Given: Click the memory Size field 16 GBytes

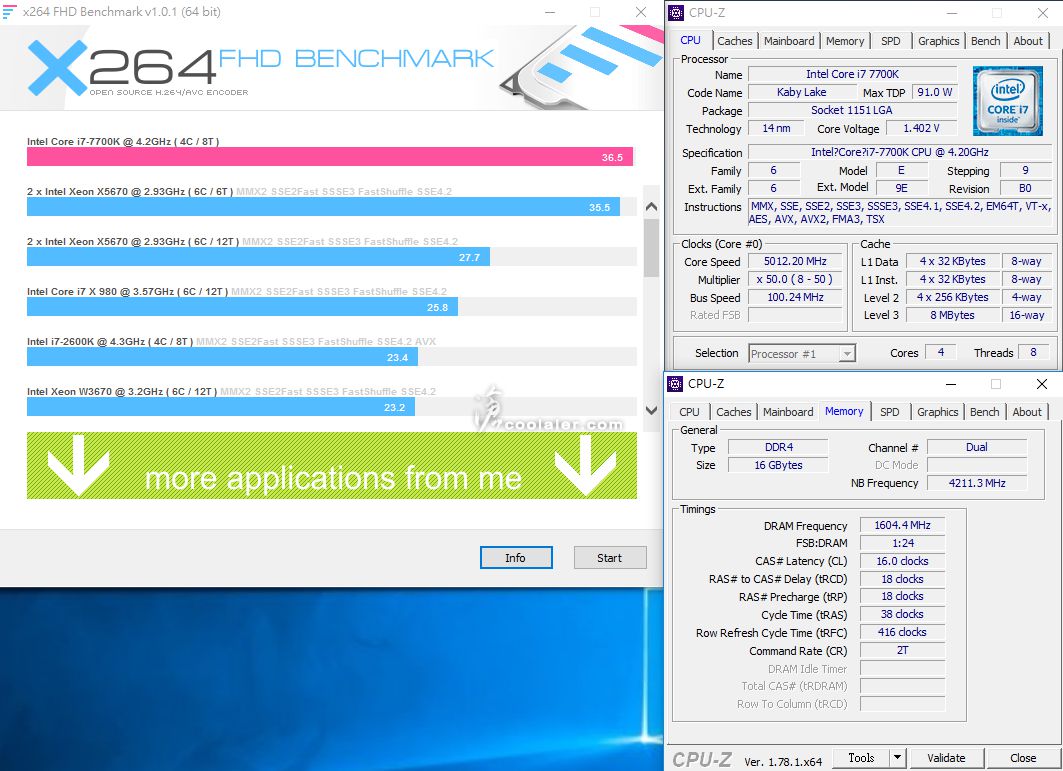Looking at the screenshot, I should pyautogui.click(x=778, y=465).
